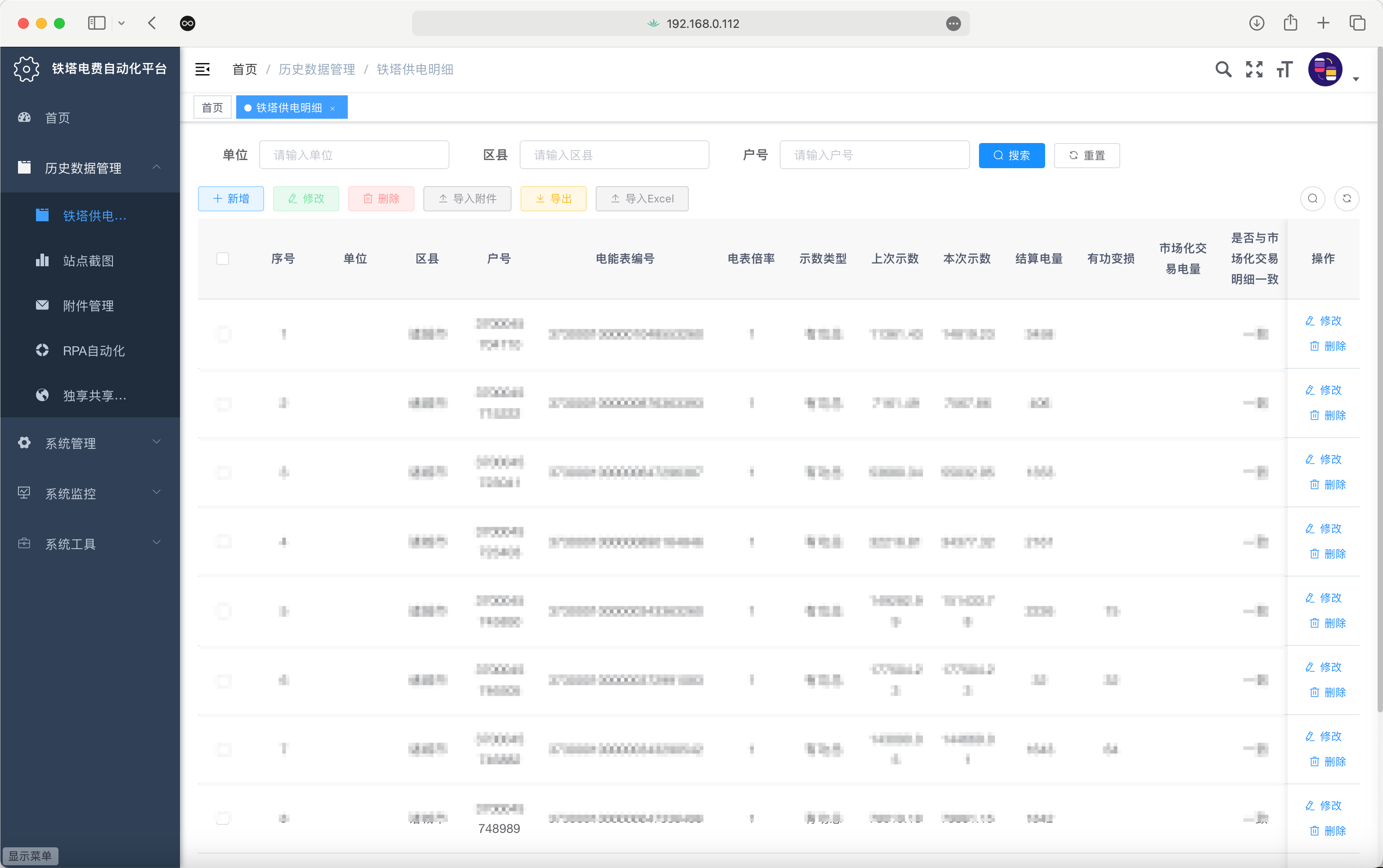
Task: Check the select-all header checkbox
Action: tap(223, 259)
